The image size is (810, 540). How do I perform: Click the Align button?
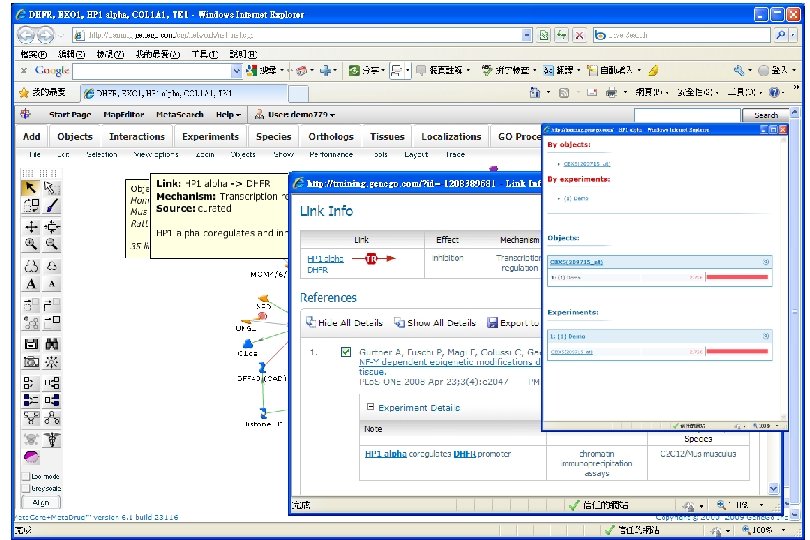[x=41, y=502]
